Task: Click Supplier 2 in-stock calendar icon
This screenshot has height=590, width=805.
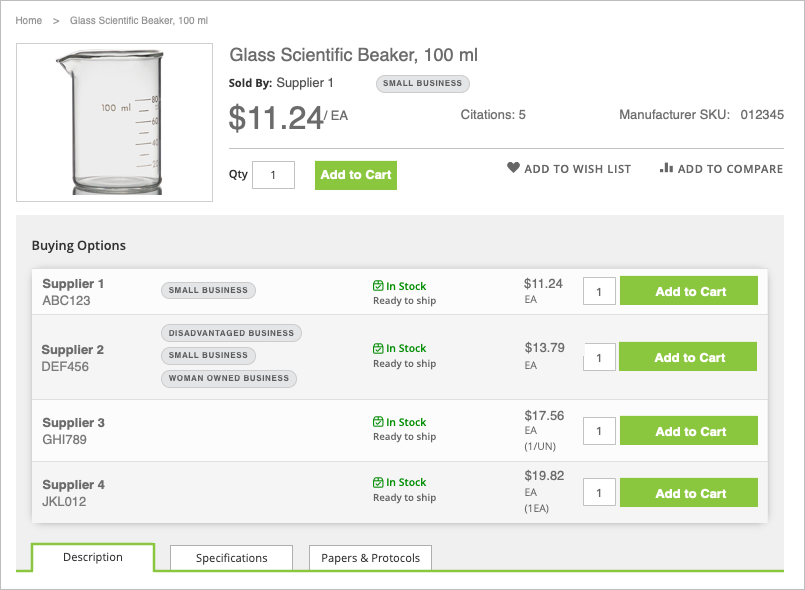Action: tap(378, 348)
